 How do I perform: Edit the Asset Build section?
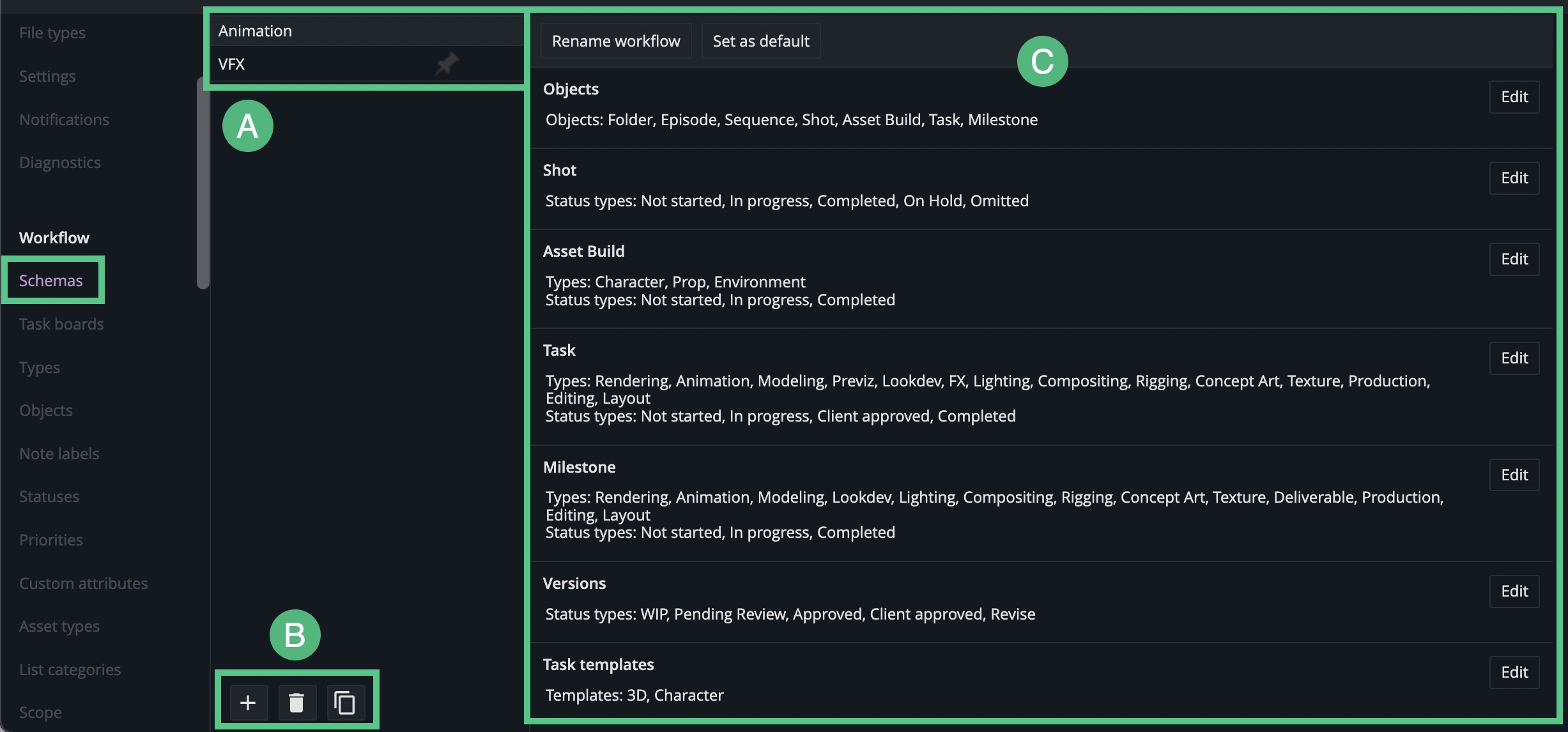tap(1514, 259)
